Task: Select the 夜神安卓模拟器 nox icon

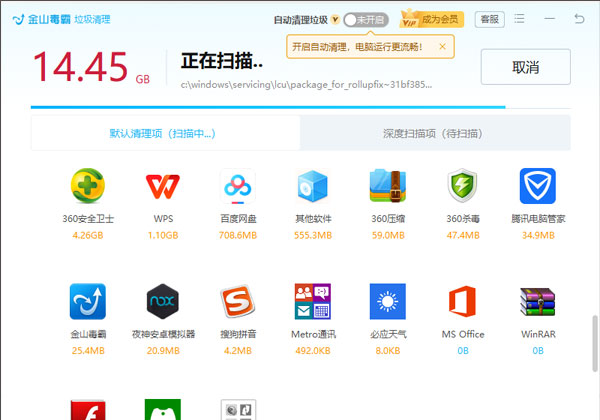Action: pos(163,301)
